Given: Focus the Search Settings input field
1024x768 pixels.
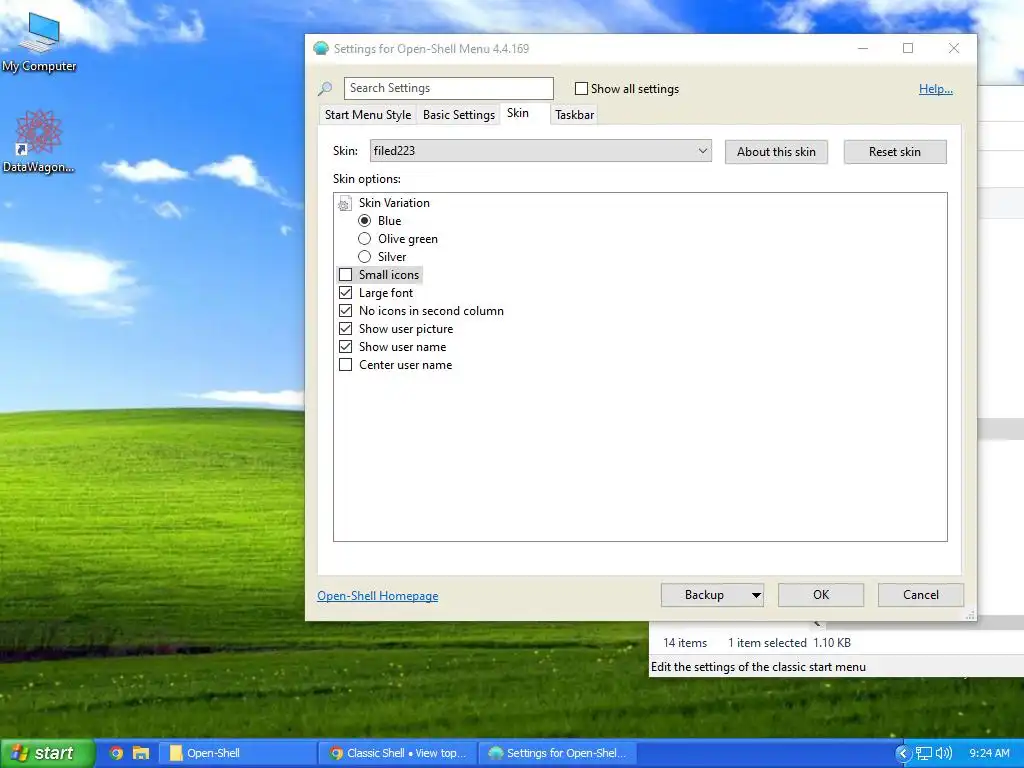Looking at the screenshot, I should click(x=449, y=88).
